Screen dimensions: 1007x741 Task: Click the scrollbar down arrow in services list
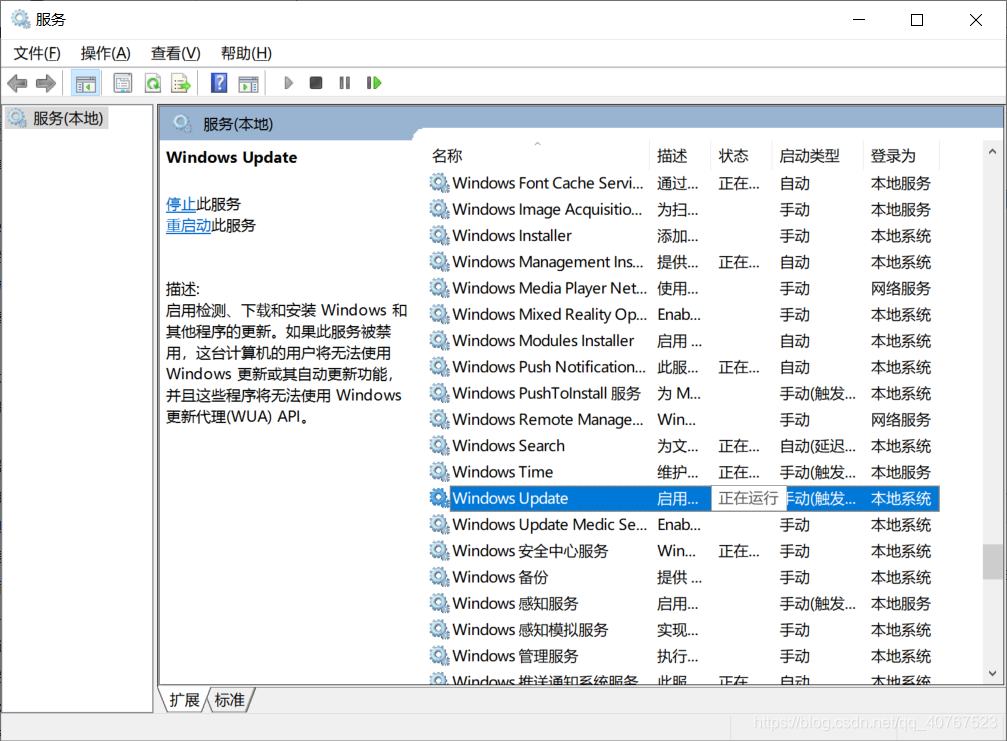pyautogui.click(x=993, y=674)
